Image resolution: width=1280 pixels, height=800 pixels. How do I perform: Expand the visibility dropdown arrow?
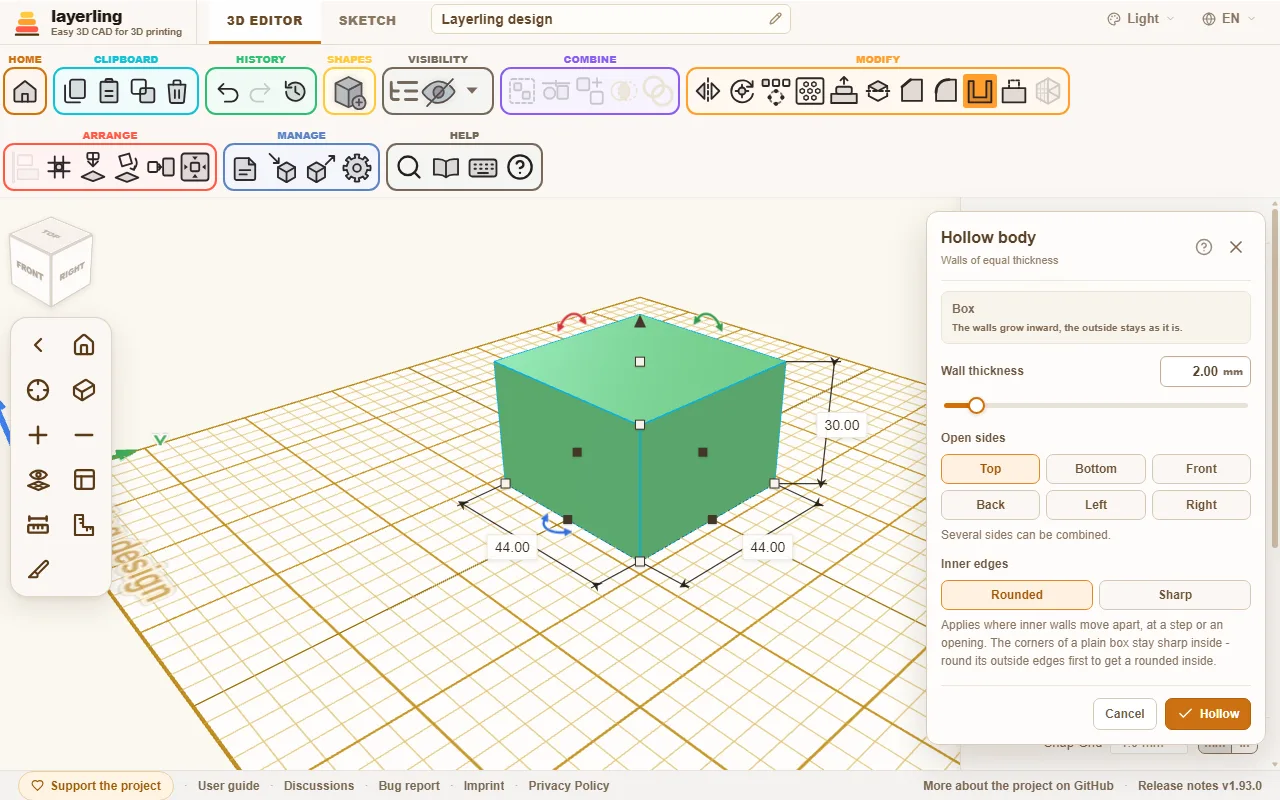pyautogui.click(x=472, y=92)
